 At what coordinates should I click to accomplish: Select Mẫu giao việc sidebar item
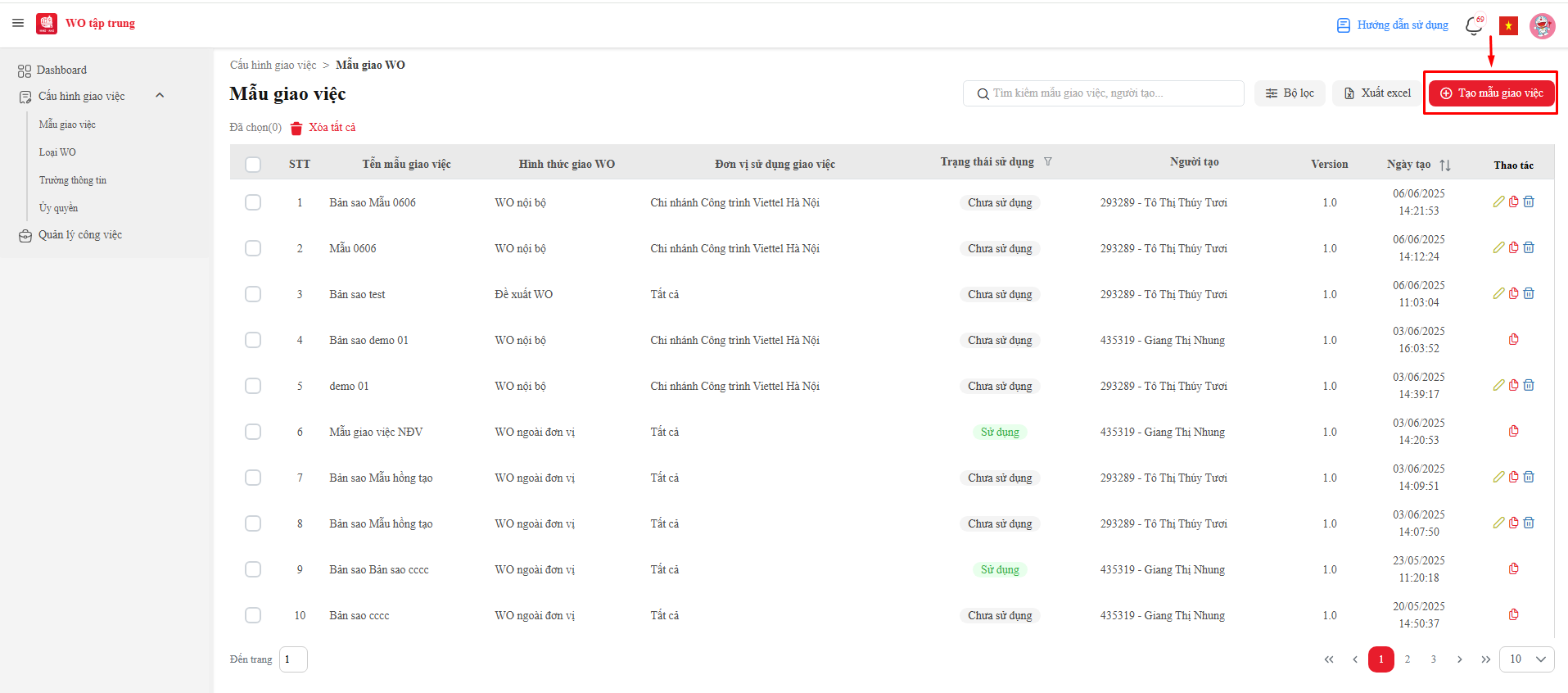[x=67, y=125]
